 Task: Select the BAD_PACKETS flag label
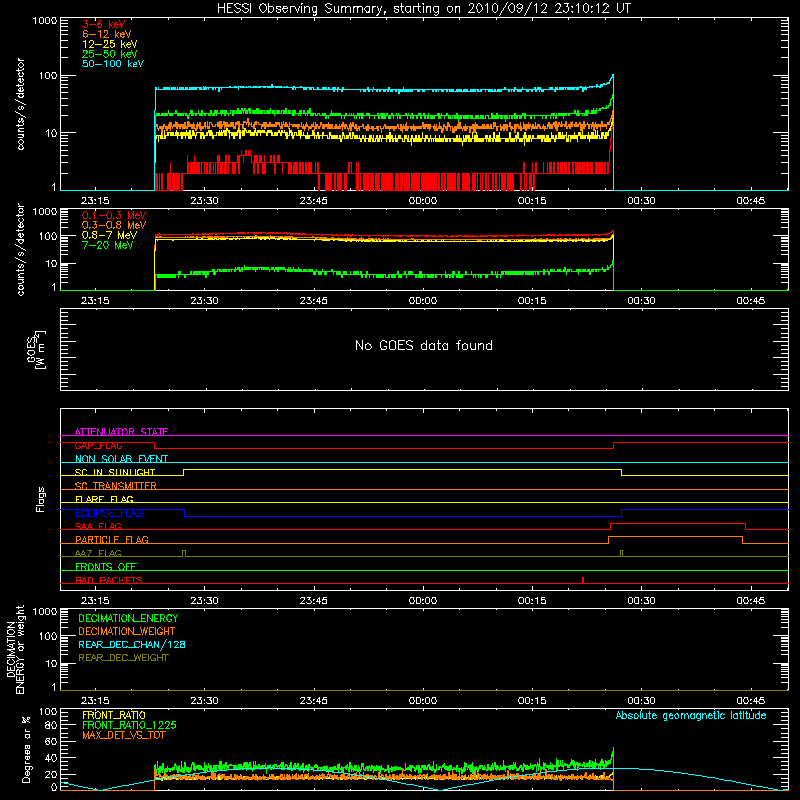pos(109,580)
